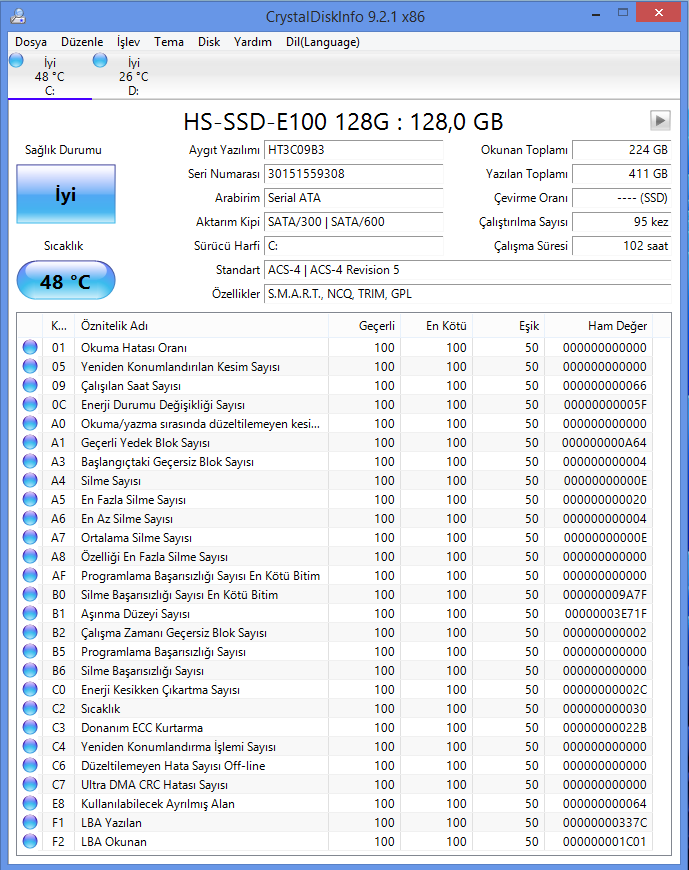
Task: Open the Tema menu
Action: tap(169, 42)
